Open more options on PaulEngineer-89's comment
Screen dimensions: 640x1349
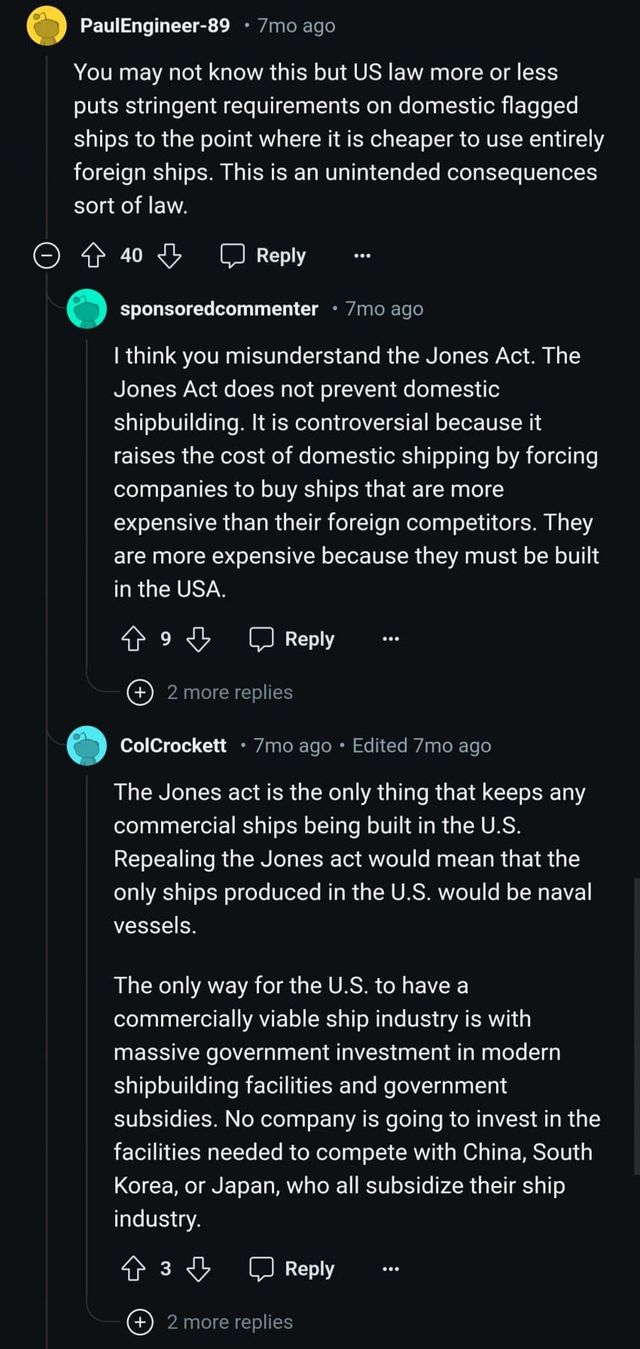362,256
